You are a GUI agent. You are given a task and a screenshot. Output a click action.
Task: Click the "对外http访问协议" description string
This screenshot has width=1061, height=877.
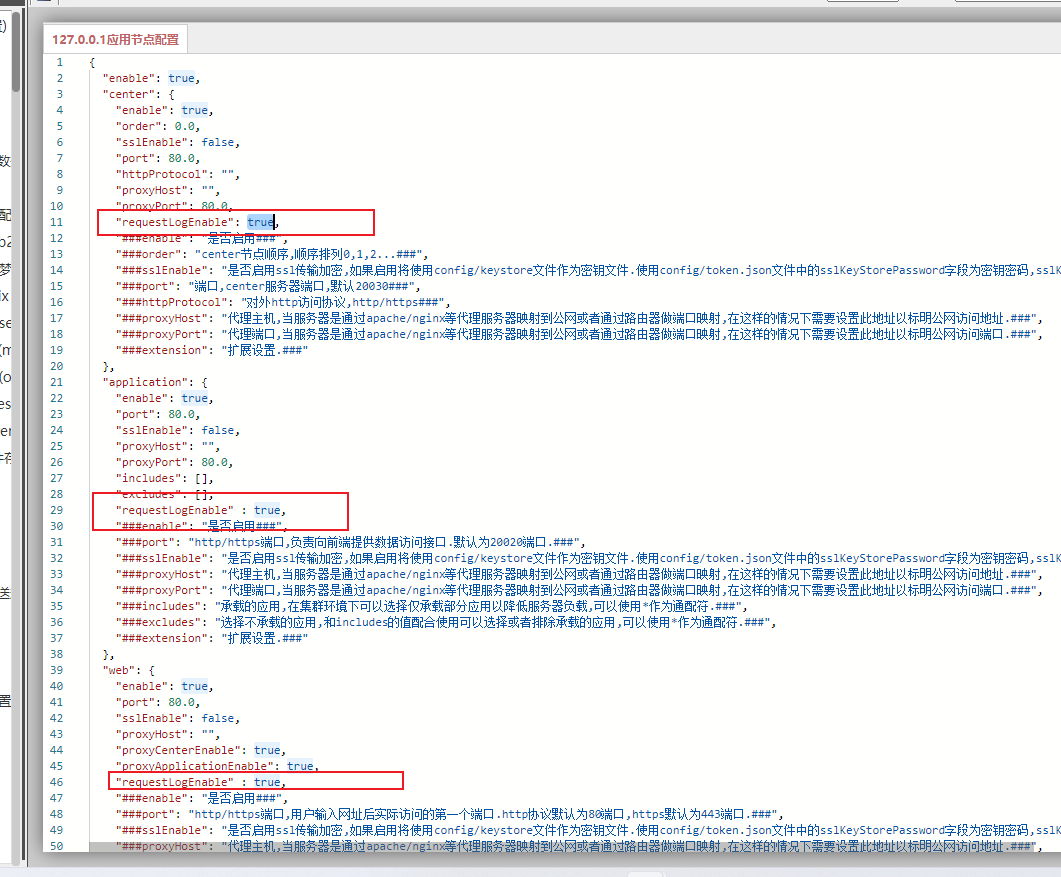coord(343,302)
